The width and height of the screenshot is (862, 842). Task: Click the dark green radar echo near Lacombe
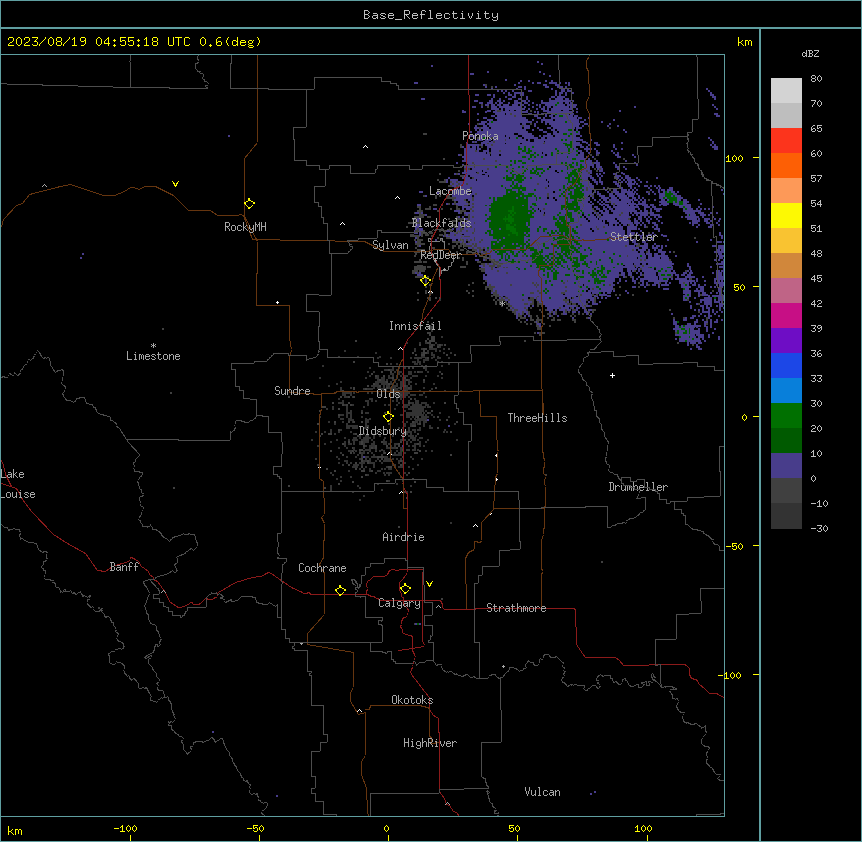tap(509, 217)
